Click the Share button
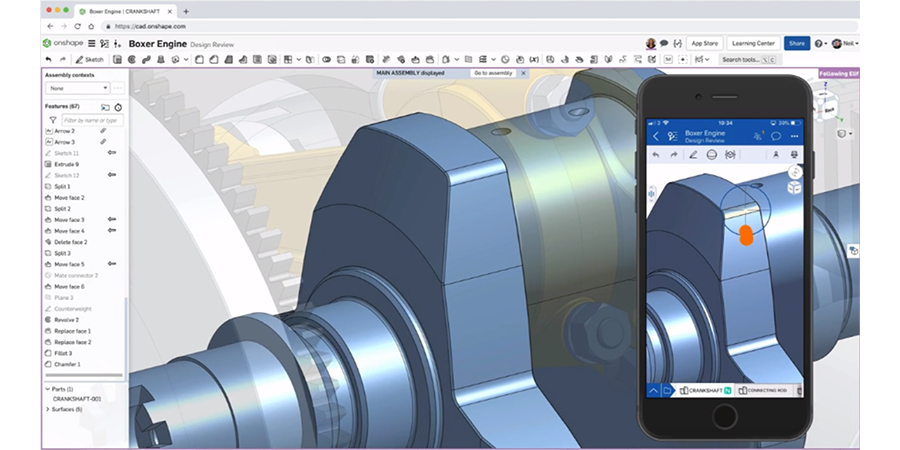This screenshot has height=450, width=900. (x=796, y=44)
